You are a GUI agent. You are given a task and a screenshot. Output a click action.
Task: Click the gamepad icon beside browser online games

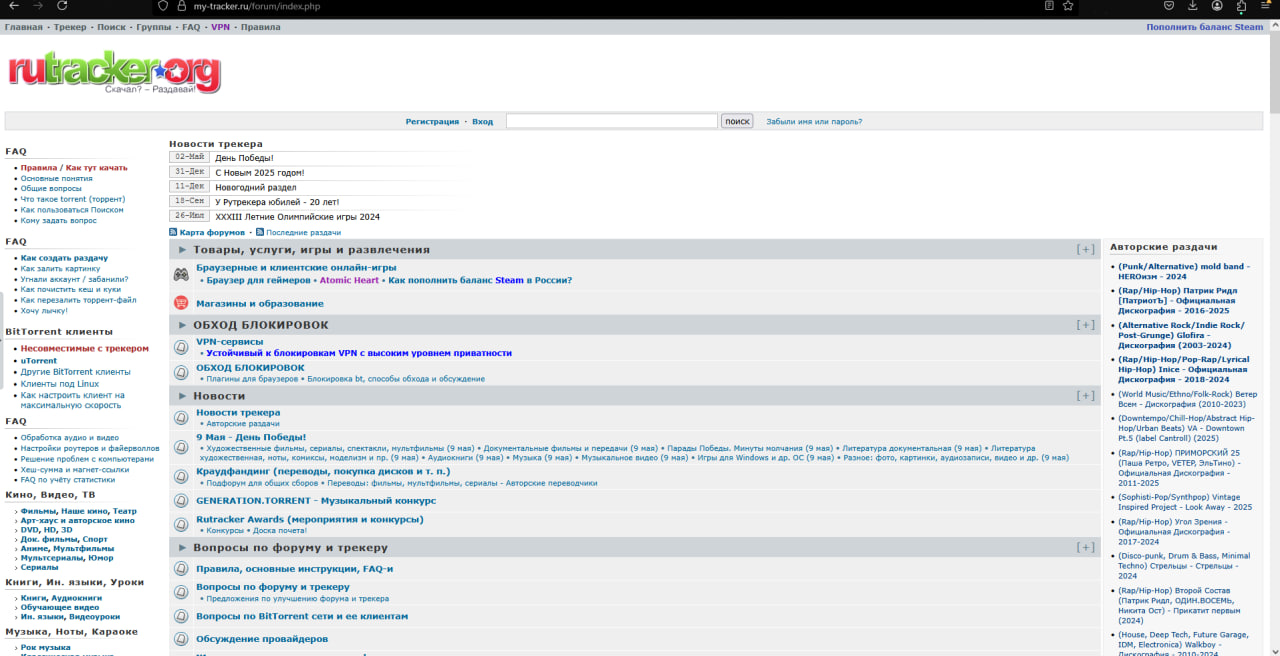[181, 274]
